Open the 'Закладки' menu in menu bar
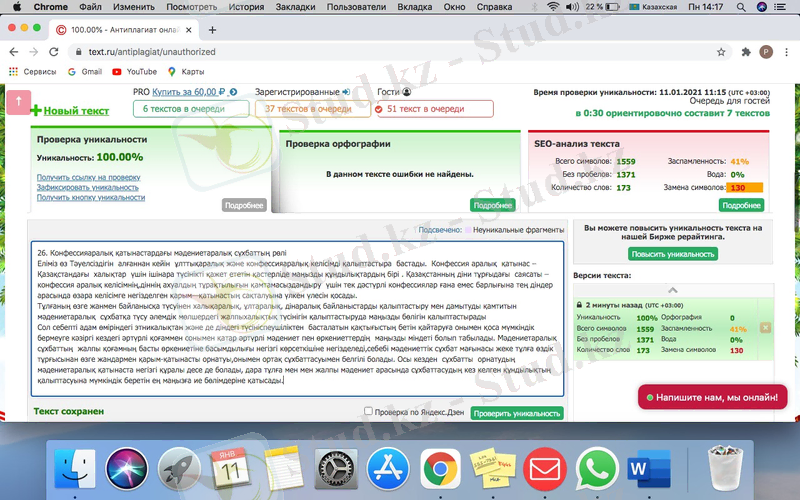 pyautogui.click(x=294, y=7)
